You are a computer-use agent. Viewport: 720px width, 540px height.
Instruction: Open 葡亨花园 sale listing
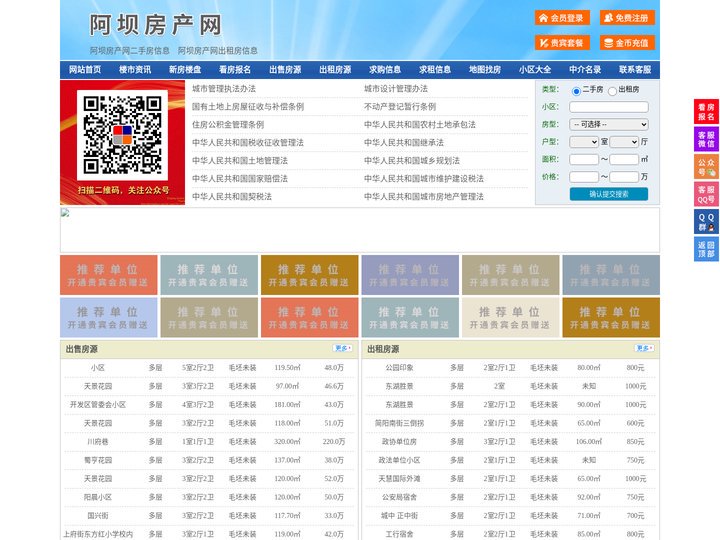click(98, 460)
